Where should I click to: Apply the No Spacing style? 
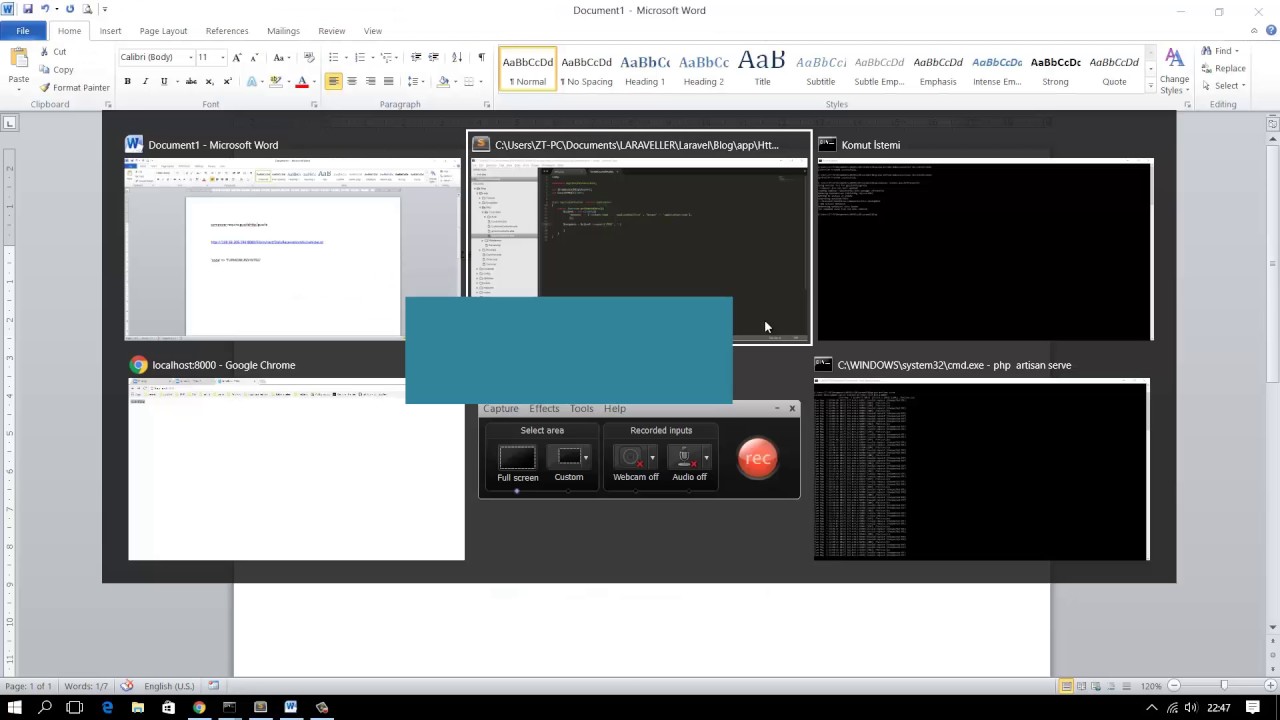click(x=586, y=69)
